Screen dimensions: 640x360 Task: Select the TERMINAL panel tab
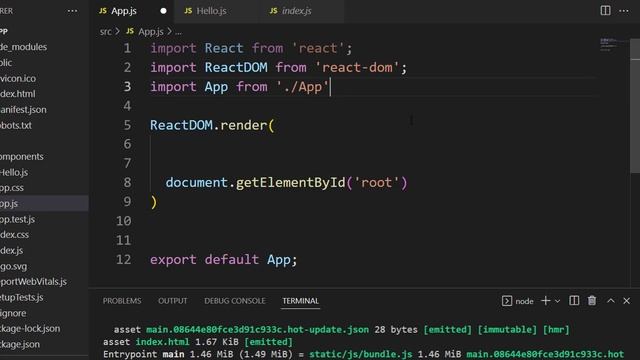(300, 301)
